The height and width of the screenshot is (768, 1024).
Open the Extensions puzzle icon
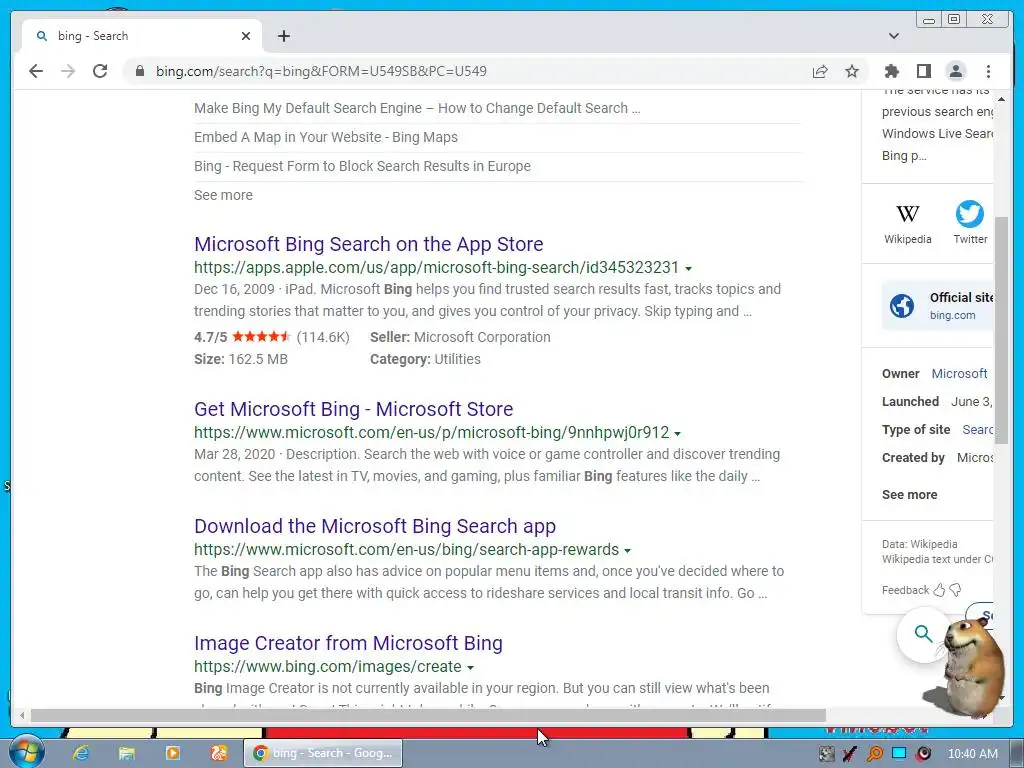click(891, 71)
